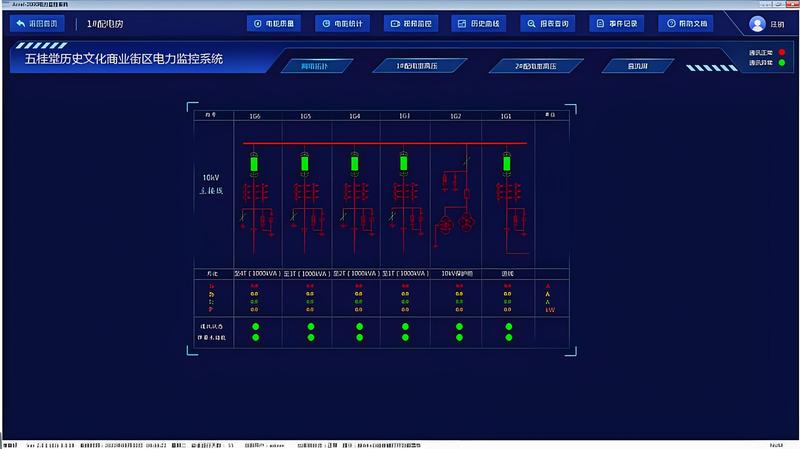Viewport: 800px width, 449px height.
Task: Click the green breaker symbol in column IG5
Action: click(304, 161)
